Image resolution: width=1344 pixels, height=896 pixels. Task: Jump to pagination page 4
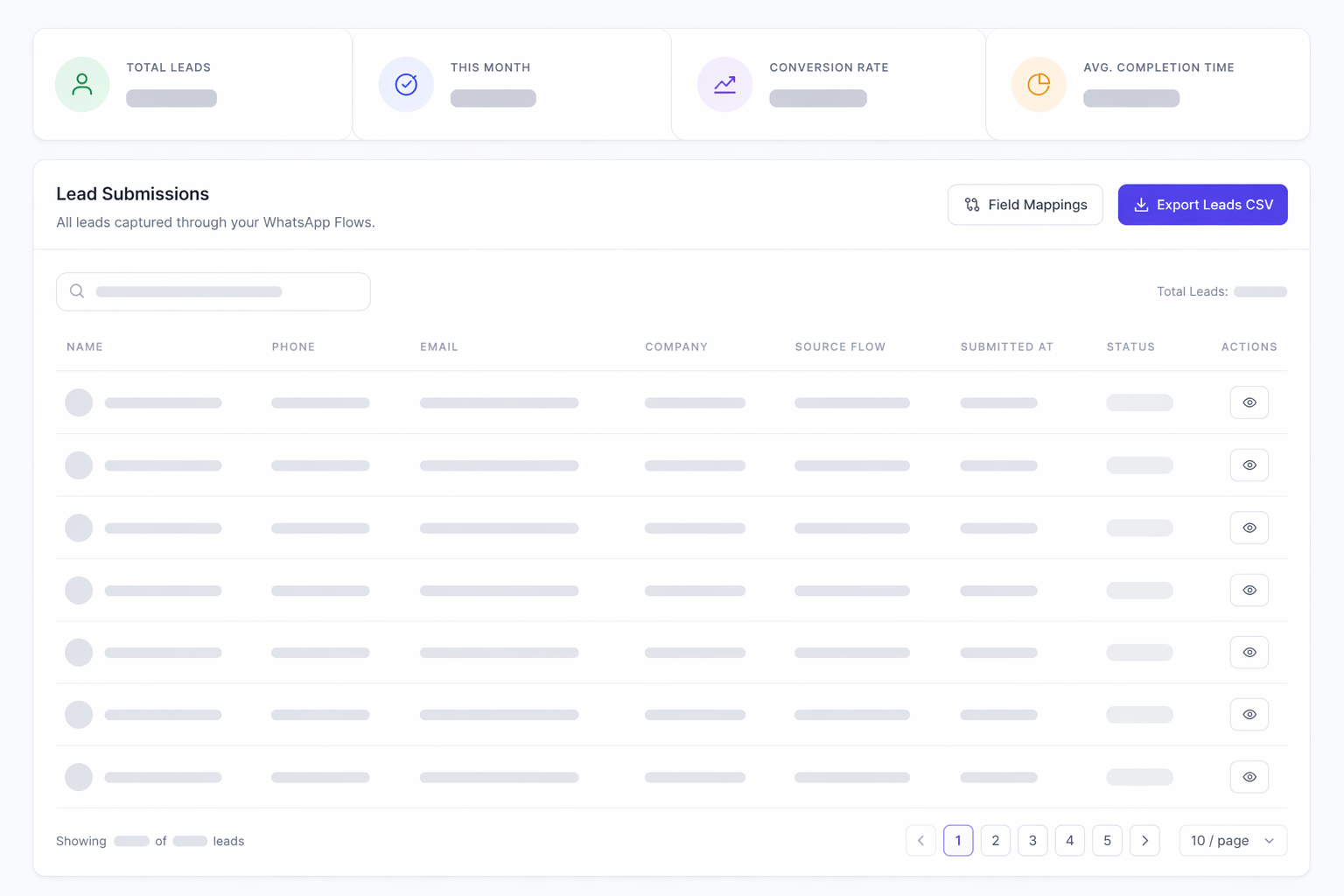pyautogui.click(x=1070, y=841)
